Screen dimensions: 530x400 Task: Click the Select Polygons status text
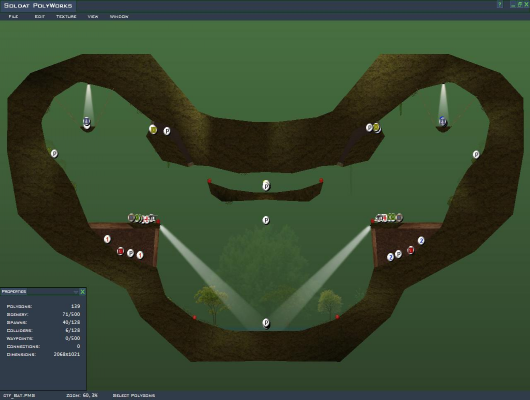coord(134,395)
